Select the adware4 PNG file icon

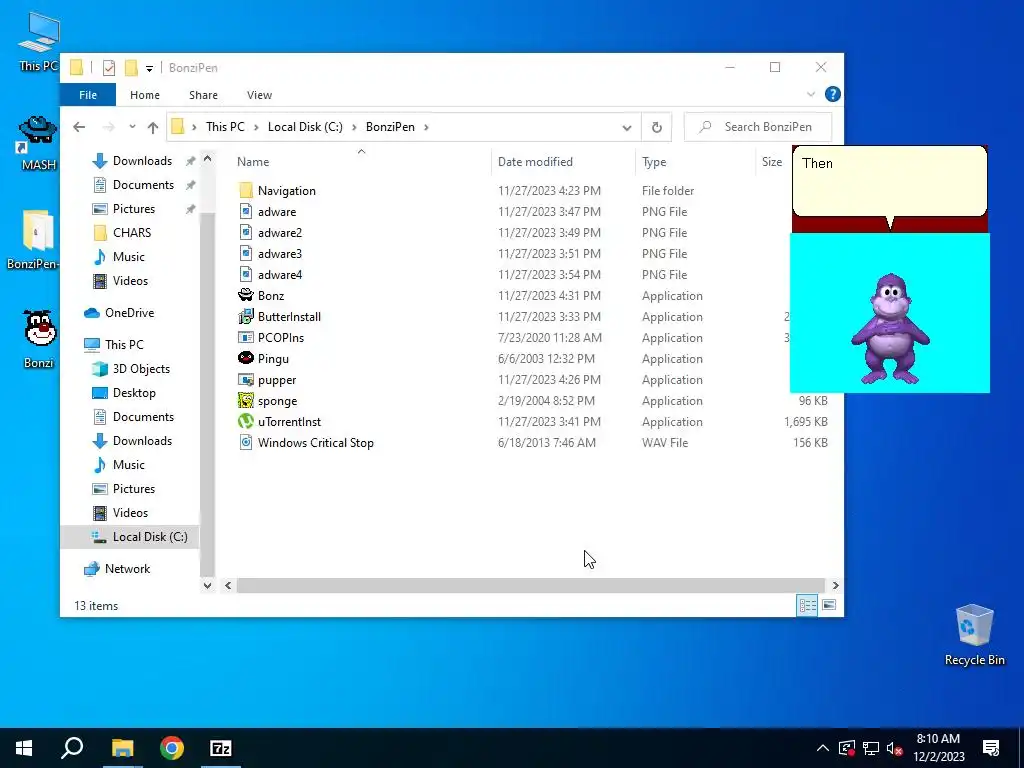pyautogui.click(x=246, y=274)
